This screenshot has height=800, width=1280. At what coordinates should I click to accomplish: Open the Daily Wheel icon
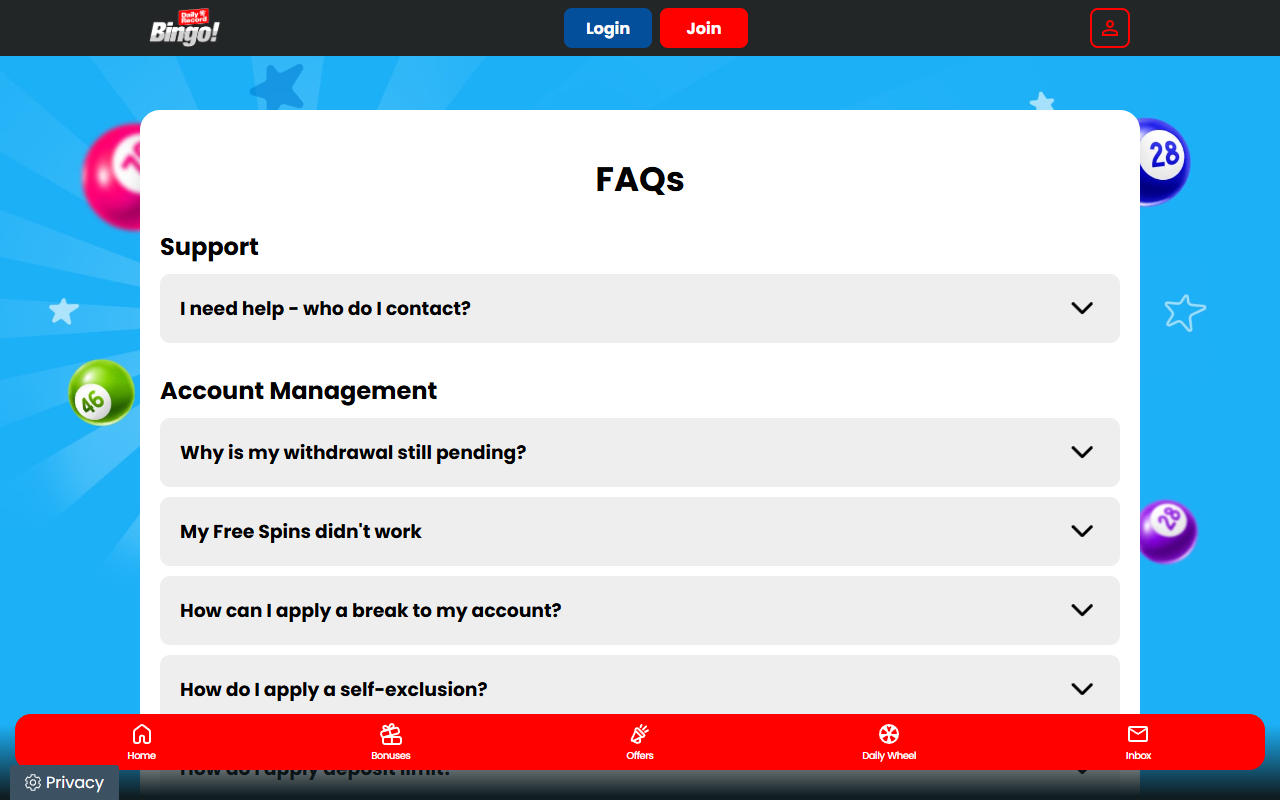[x=889, y=734]
